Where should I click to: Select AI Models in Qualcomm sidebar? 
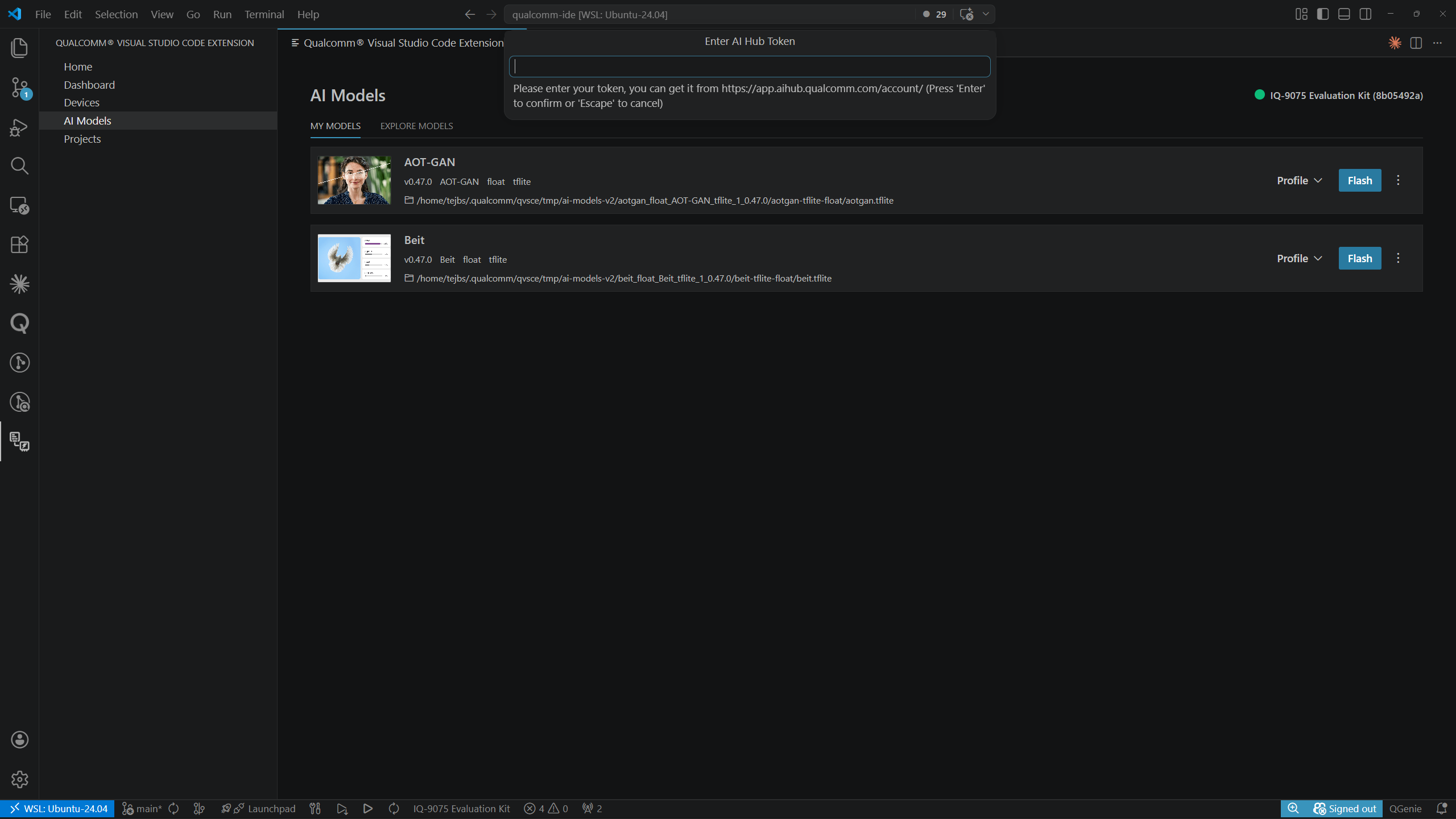click(x=88, y=121)
